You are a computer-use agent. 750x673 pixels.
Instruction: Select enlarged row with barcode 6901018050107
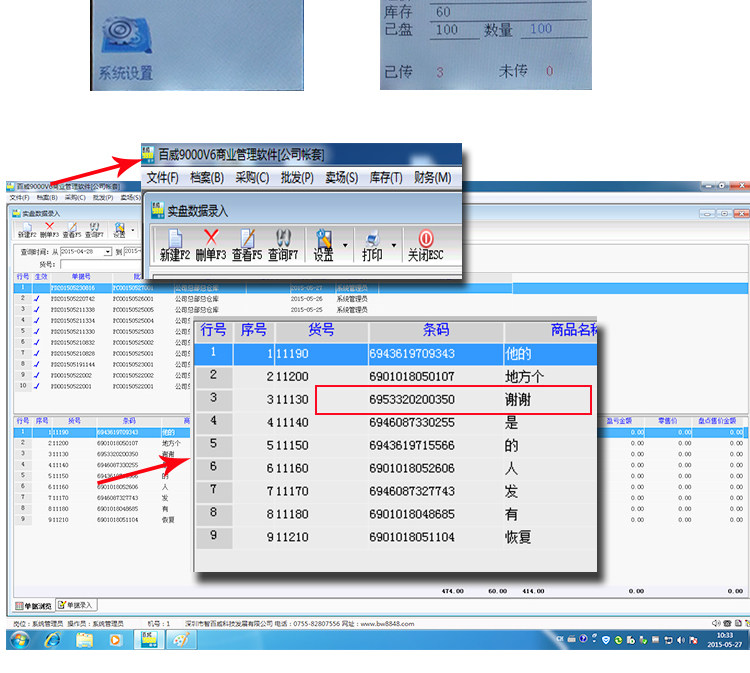pos(396,376)
